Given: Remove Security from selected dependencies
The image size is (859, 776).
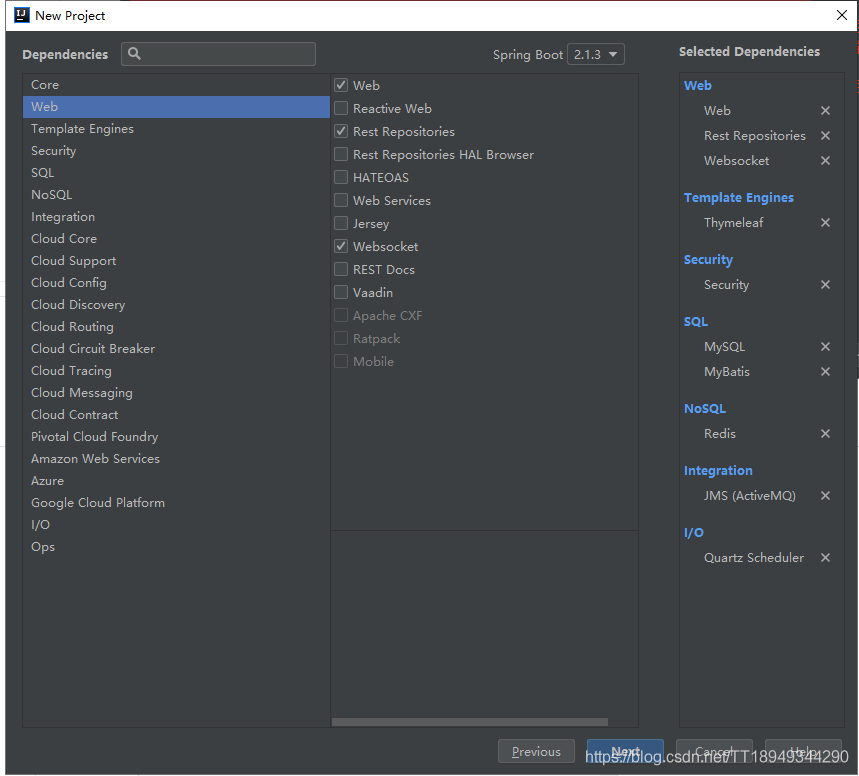Looking at the screenshot, I should tap(825, 284).
